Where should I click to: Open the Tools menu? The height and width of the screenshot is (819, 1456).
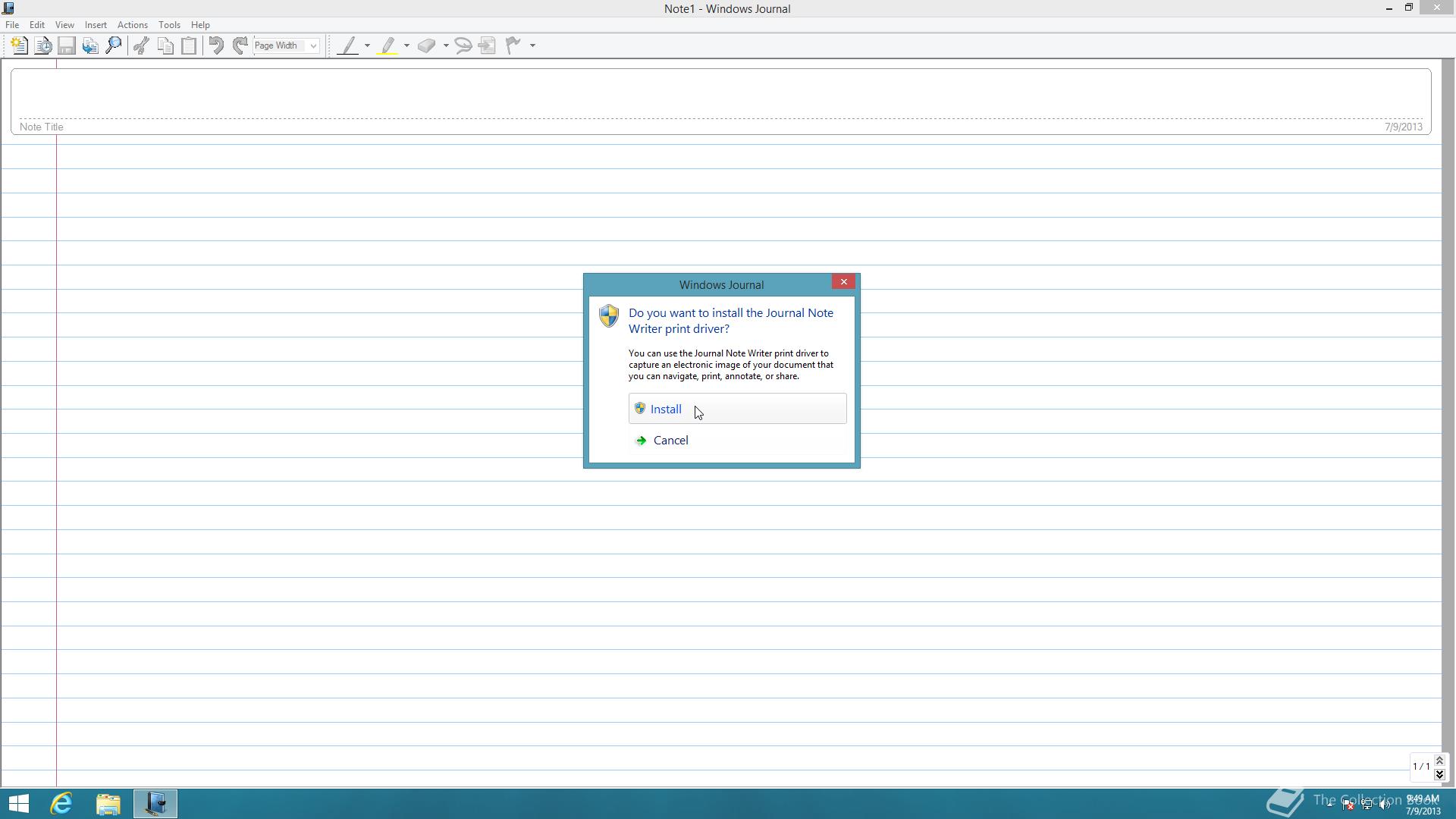tap(169, 25)
